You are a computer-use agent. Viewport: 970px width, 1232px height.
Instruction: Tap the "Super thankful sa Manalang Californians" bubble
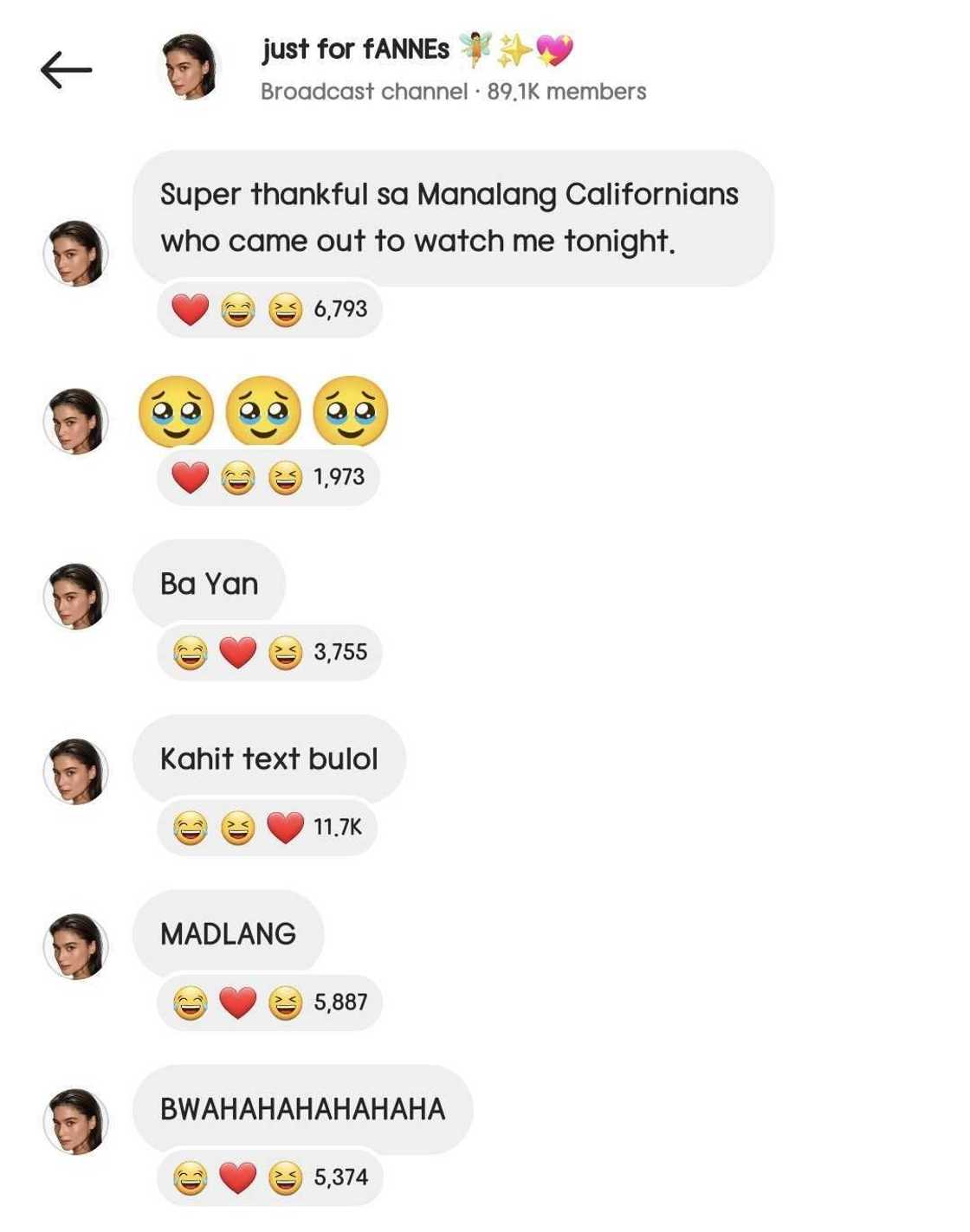450,216
